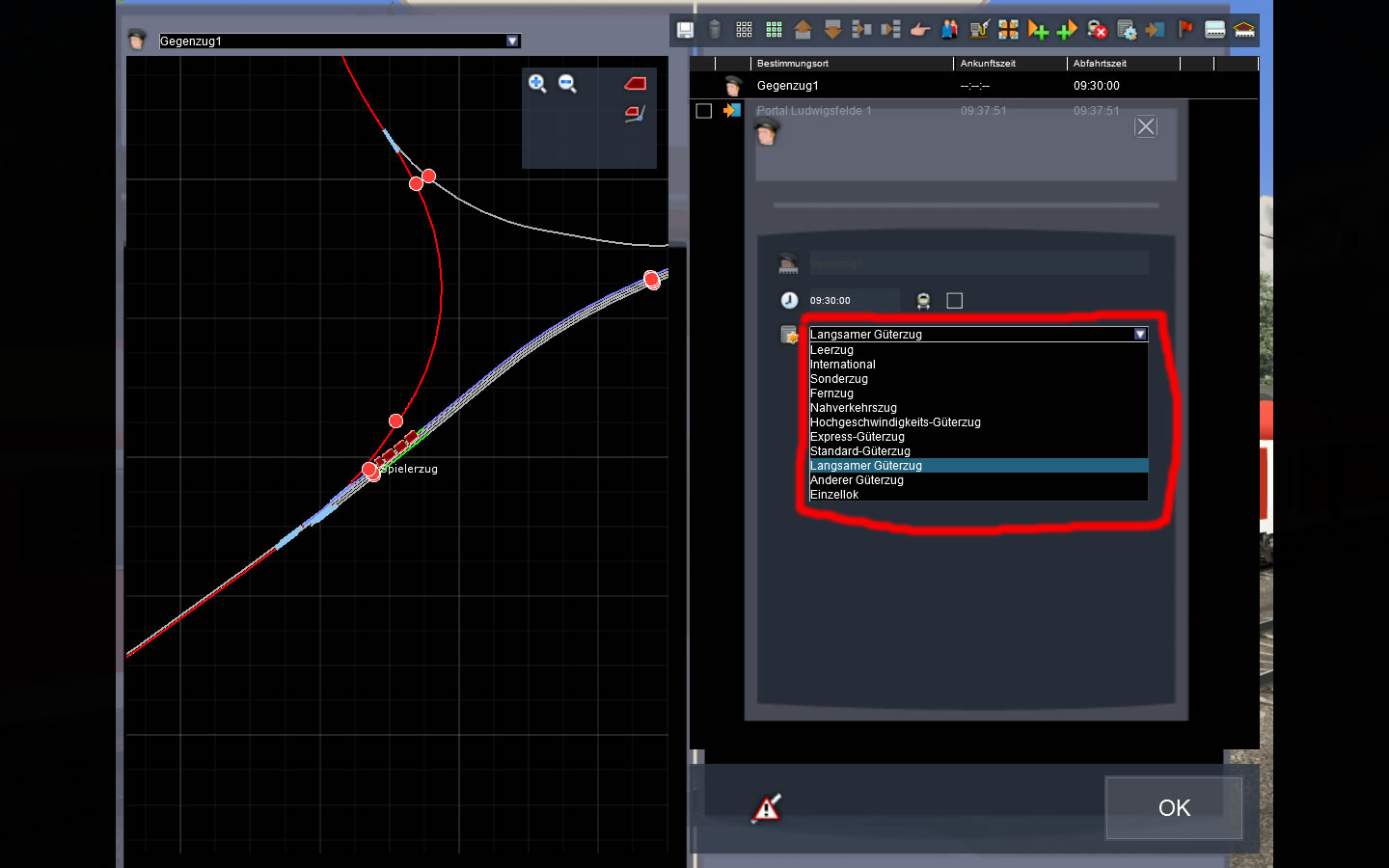Click the orange arrow icon on Portal Ludwigsfelde row
1389x868 pixels.
[732, 111]
